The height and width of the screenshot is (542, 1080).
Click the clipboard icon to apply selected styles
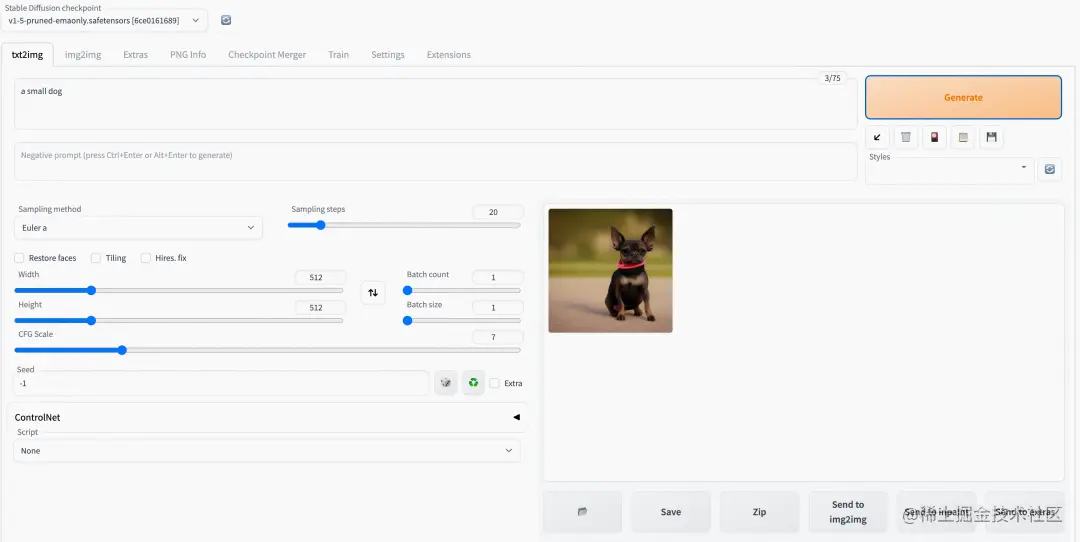(x=963, y=137)
